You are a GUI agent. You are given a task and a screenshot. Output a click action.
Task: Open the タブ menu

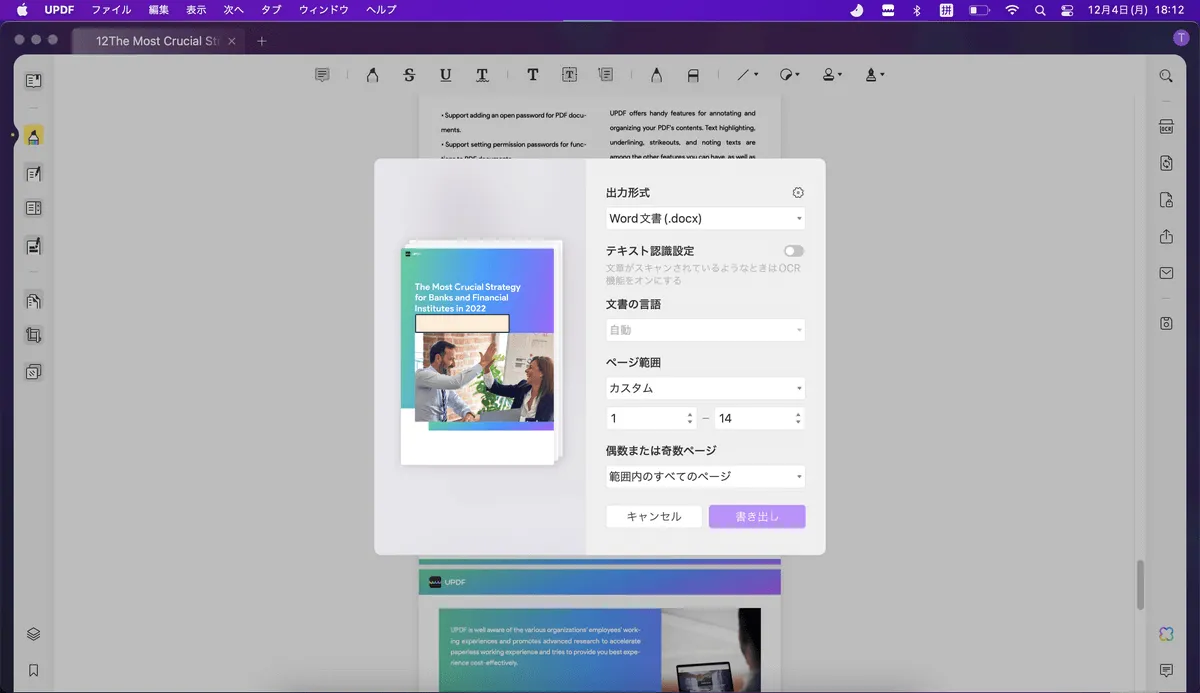point(271,10)
